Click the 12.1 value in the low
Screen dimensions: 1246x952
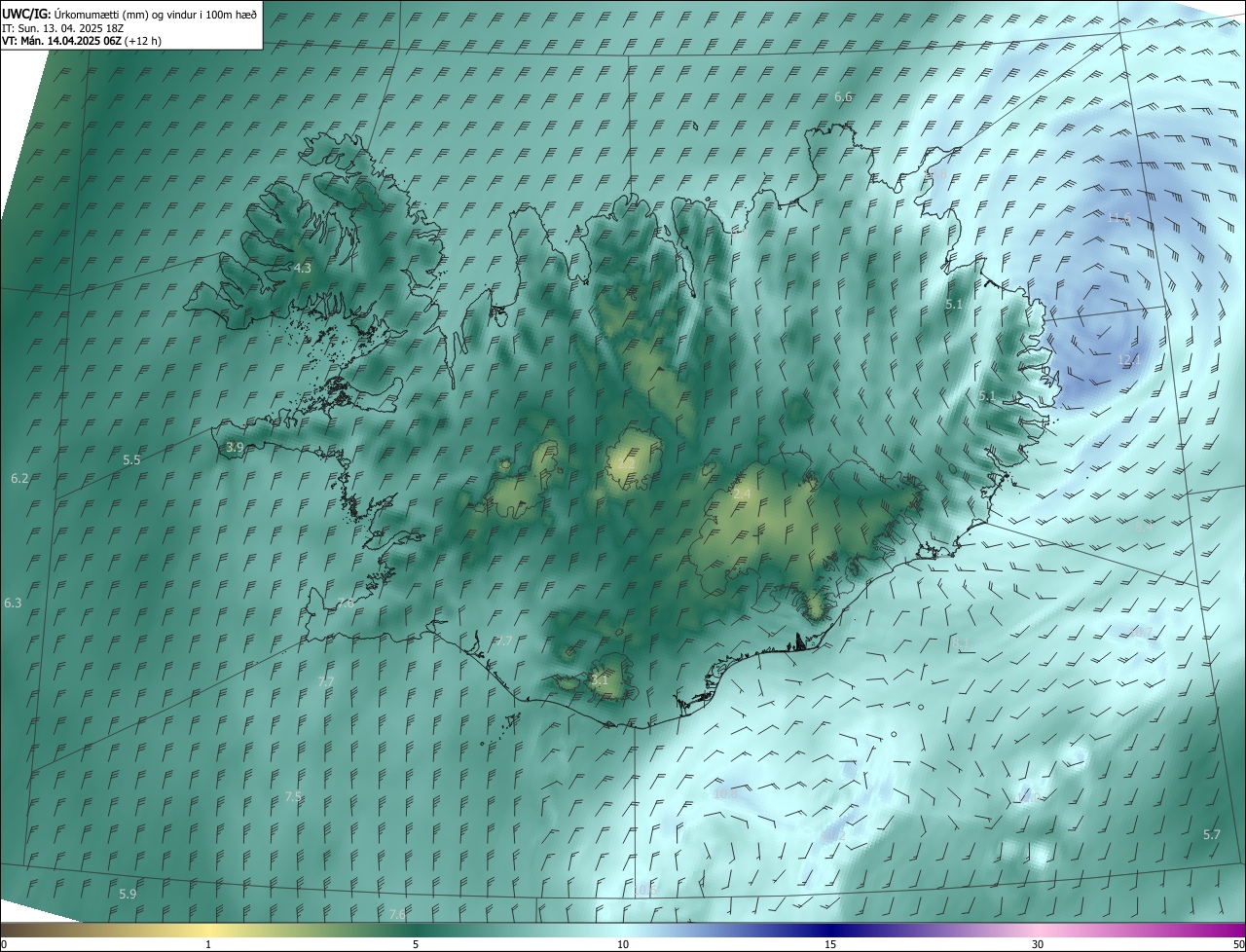tap(1128, 360)
